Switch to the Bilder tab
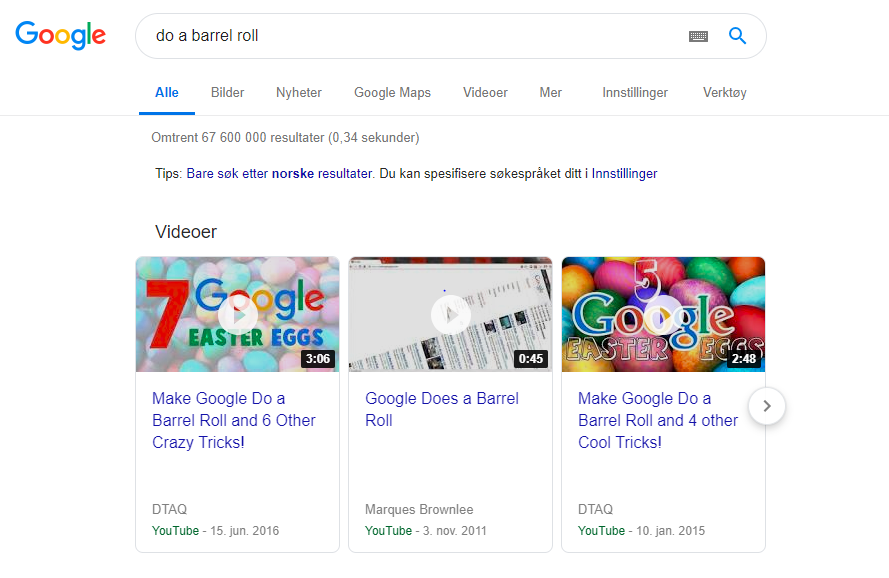This screenshot has width=889, height=578. (x=227, y=92)
